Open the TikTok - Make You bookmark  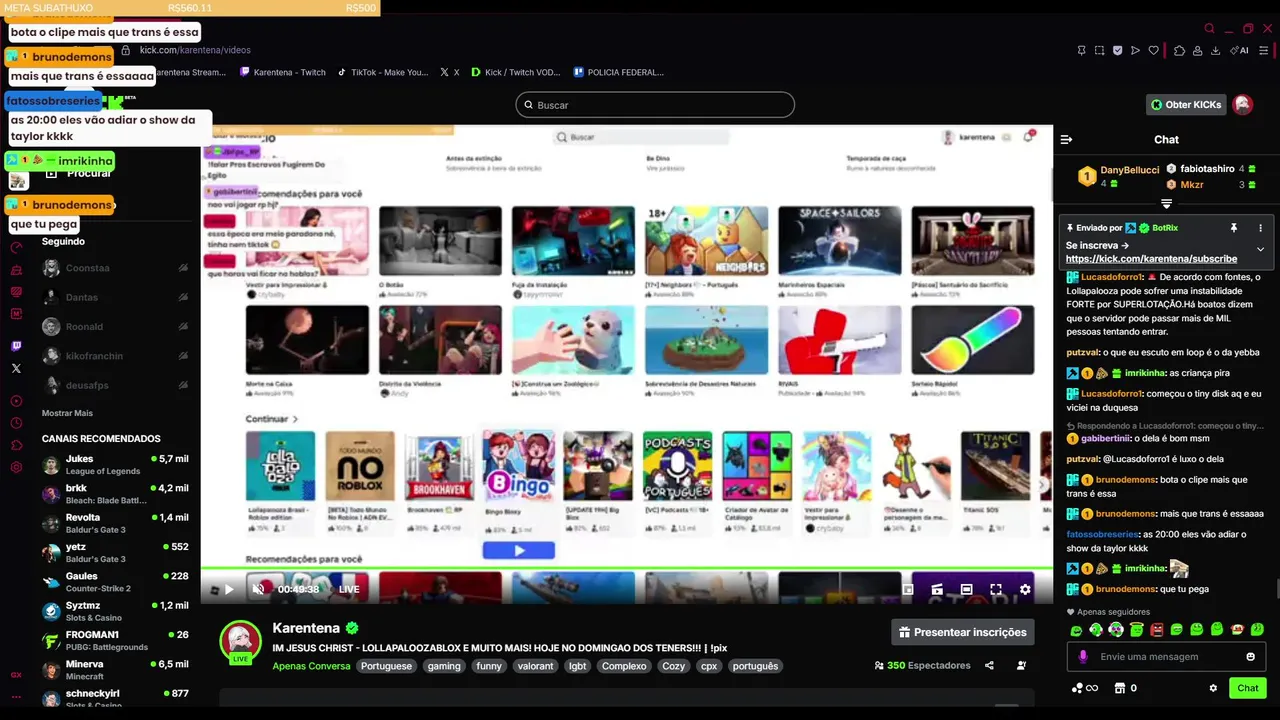pos(383,72)
